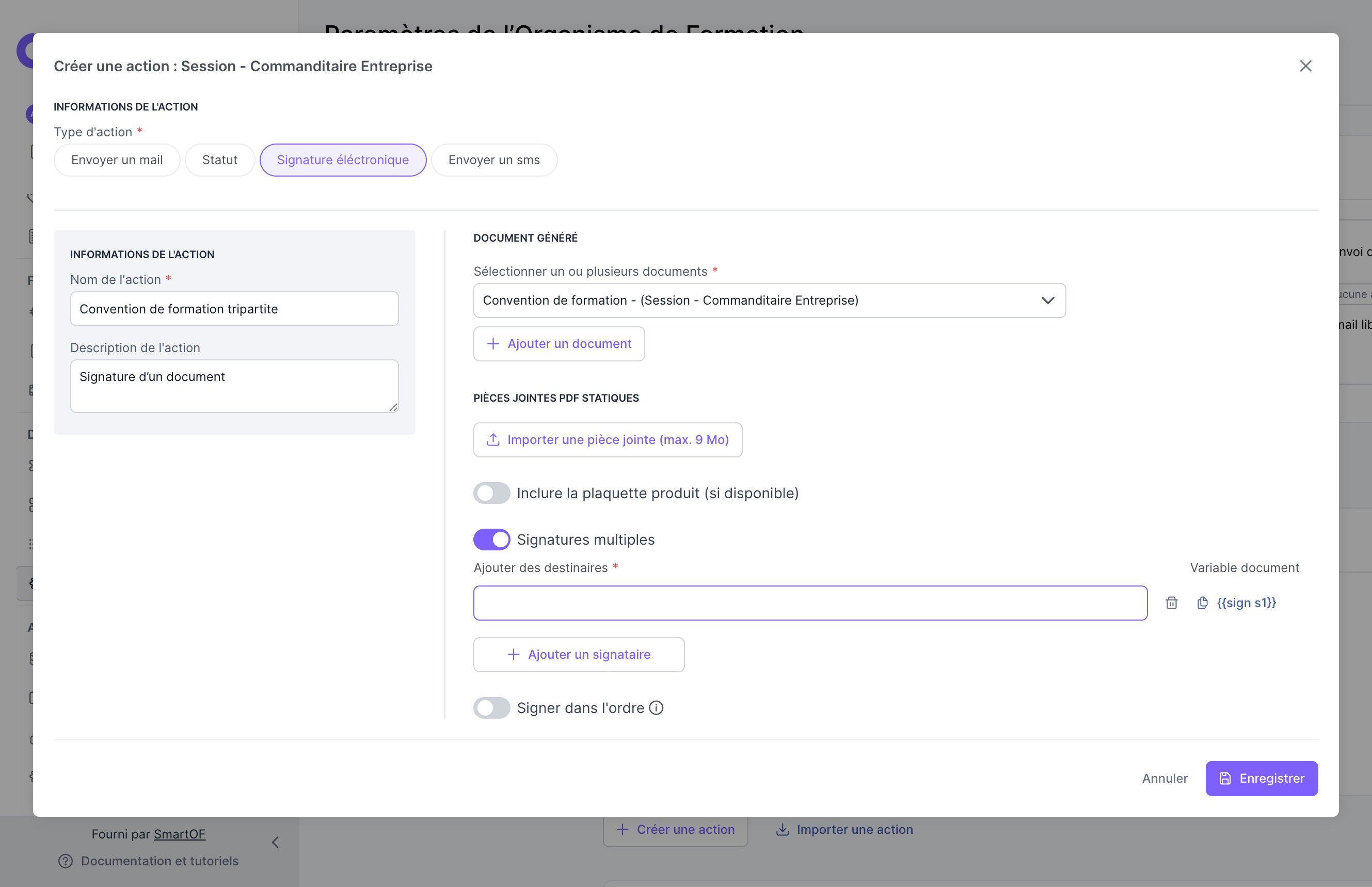Image resolution: width=1372 pixels, height=887 pixels.
Task: Click the upload icon for pièce jointe import
Action: [x=493, y=440]
